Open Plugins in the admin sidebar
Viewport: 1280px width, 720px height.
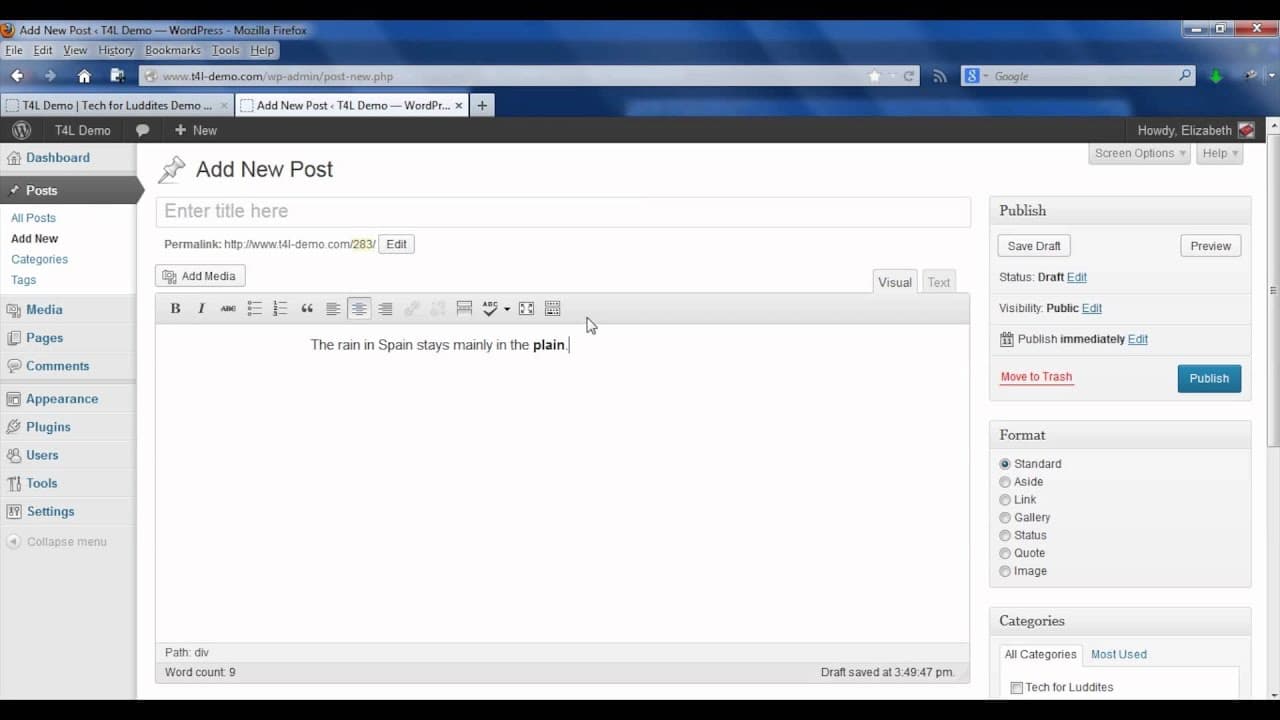pyautogui.click(x=48, y=427)
